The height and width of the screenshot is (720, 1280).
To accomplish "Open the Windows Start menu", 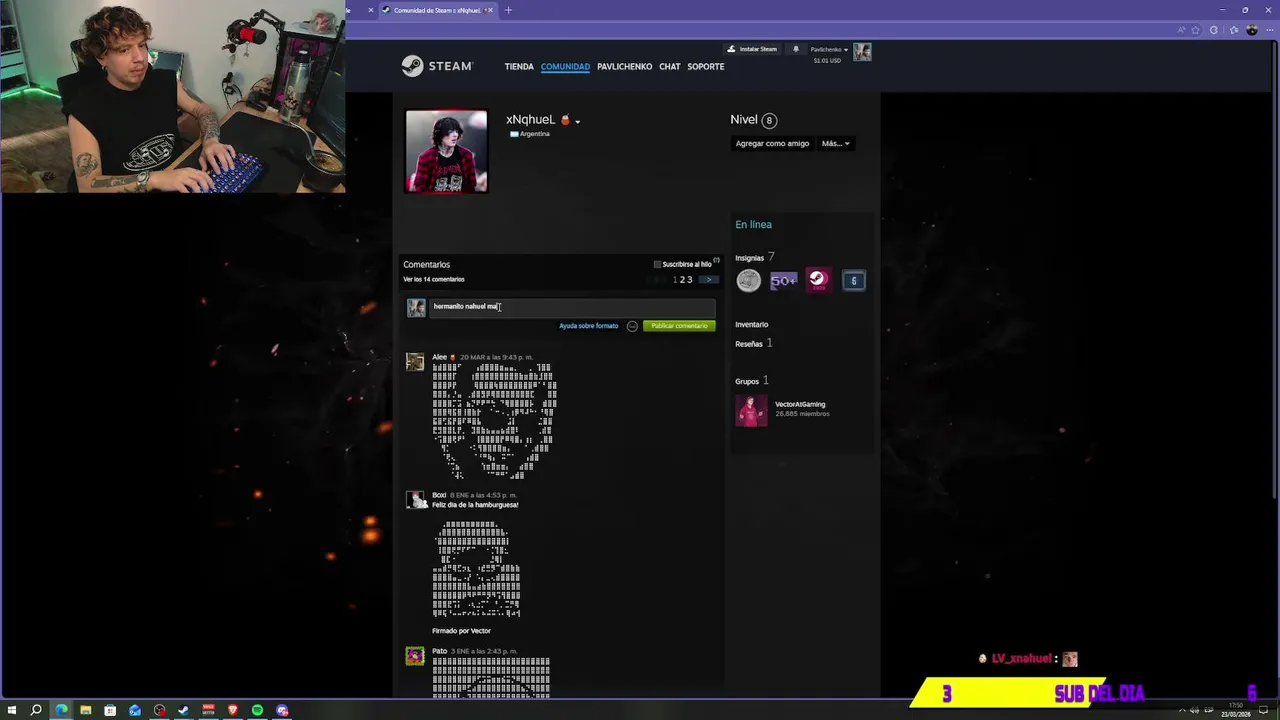I will pos(12,710).
